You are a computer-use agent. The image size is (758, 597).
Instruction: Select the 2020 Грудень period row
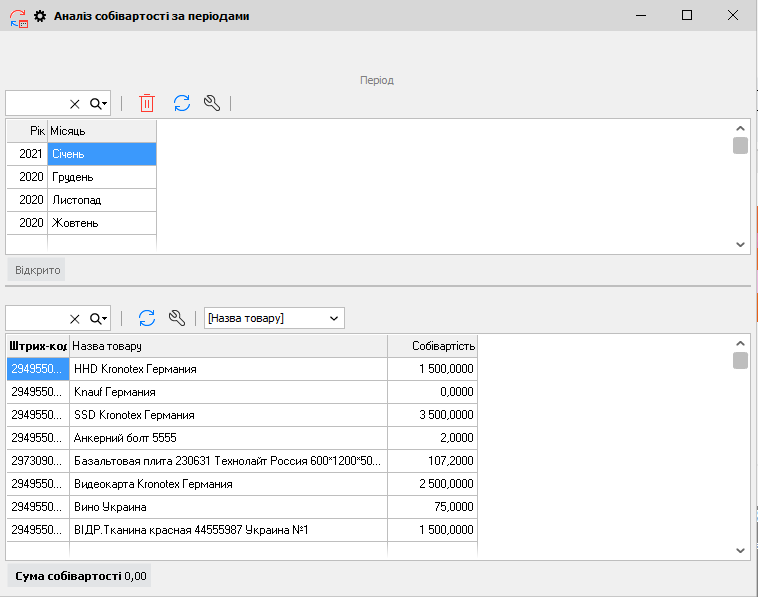[x=100, y=177]
